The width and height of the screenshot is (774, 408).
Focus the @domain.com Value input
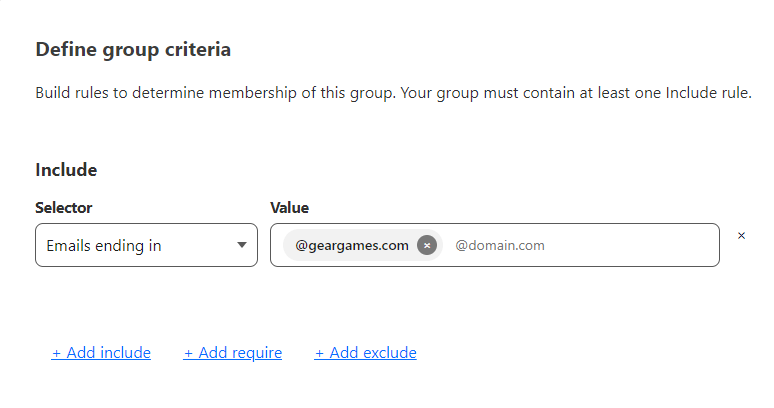pyautogui.click(x=500, y=245)
